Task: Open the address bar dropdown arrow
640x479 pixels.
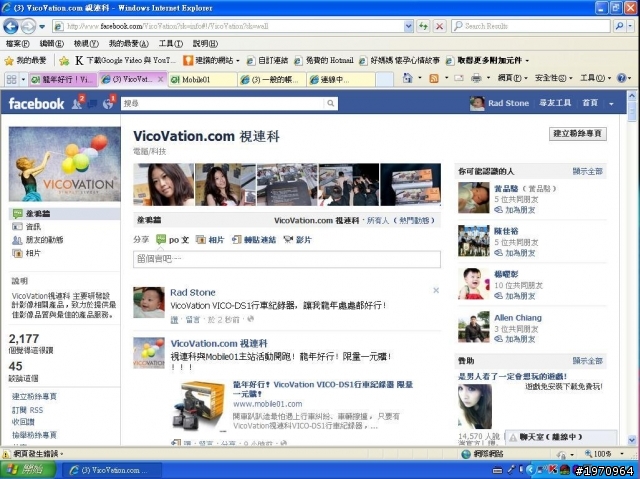Action: 408,27
